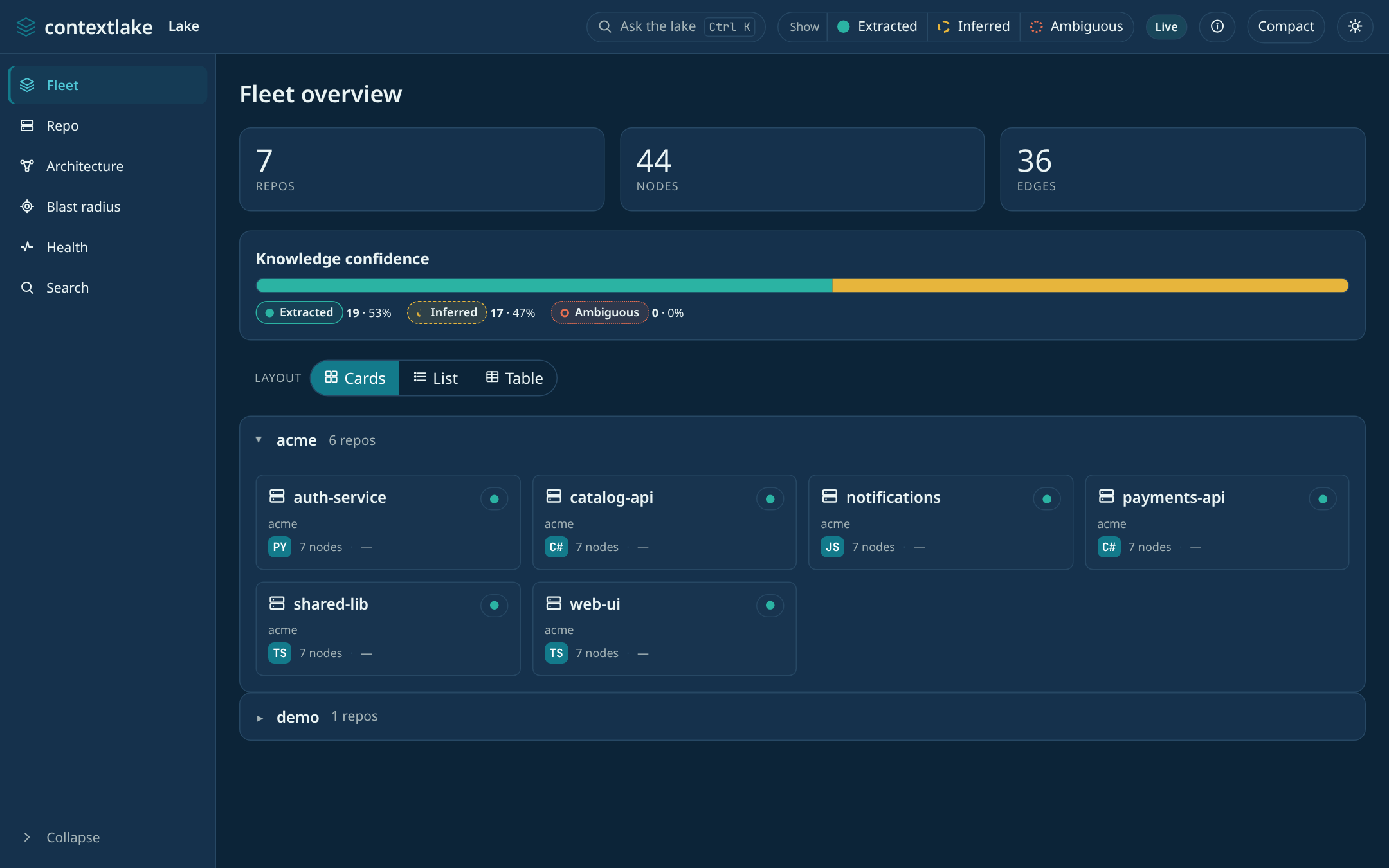Click C# language badge on catalog-api

[556, 547]
